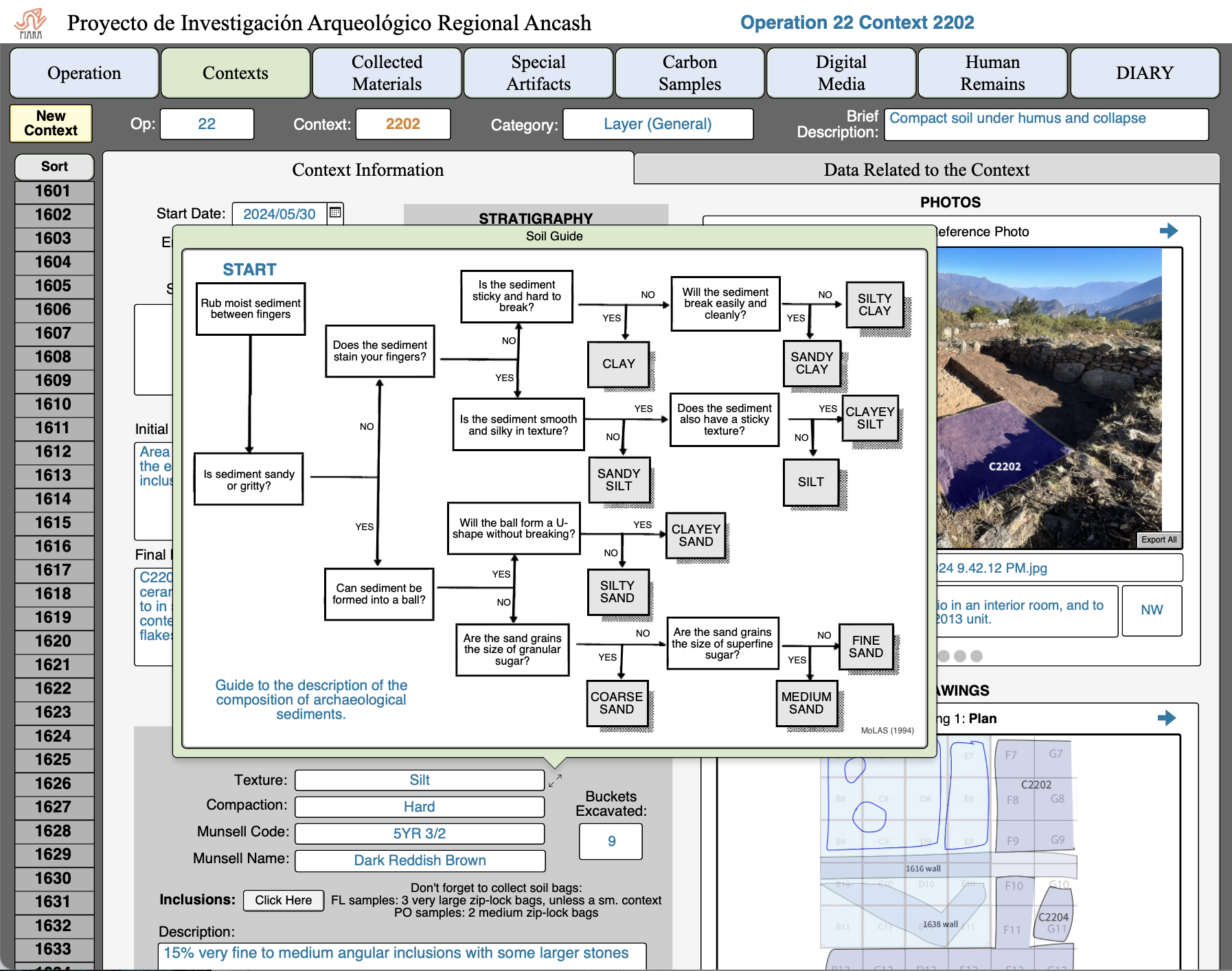Select context 1612 in the sidebar list
Screen dimensions: 1232x971
tap(54, 452)
